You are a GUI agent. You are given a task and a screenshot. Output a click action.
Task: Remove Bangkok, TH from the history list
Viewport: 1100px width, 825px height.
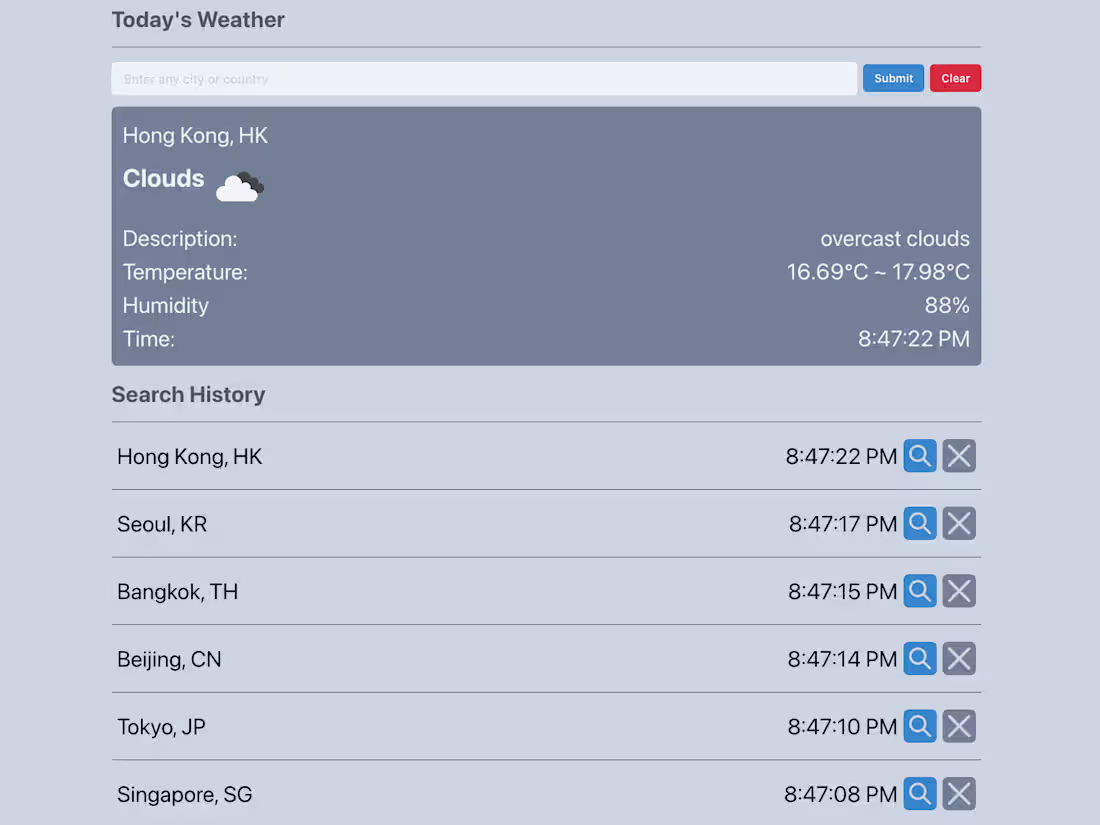click(x=958, y=591)
